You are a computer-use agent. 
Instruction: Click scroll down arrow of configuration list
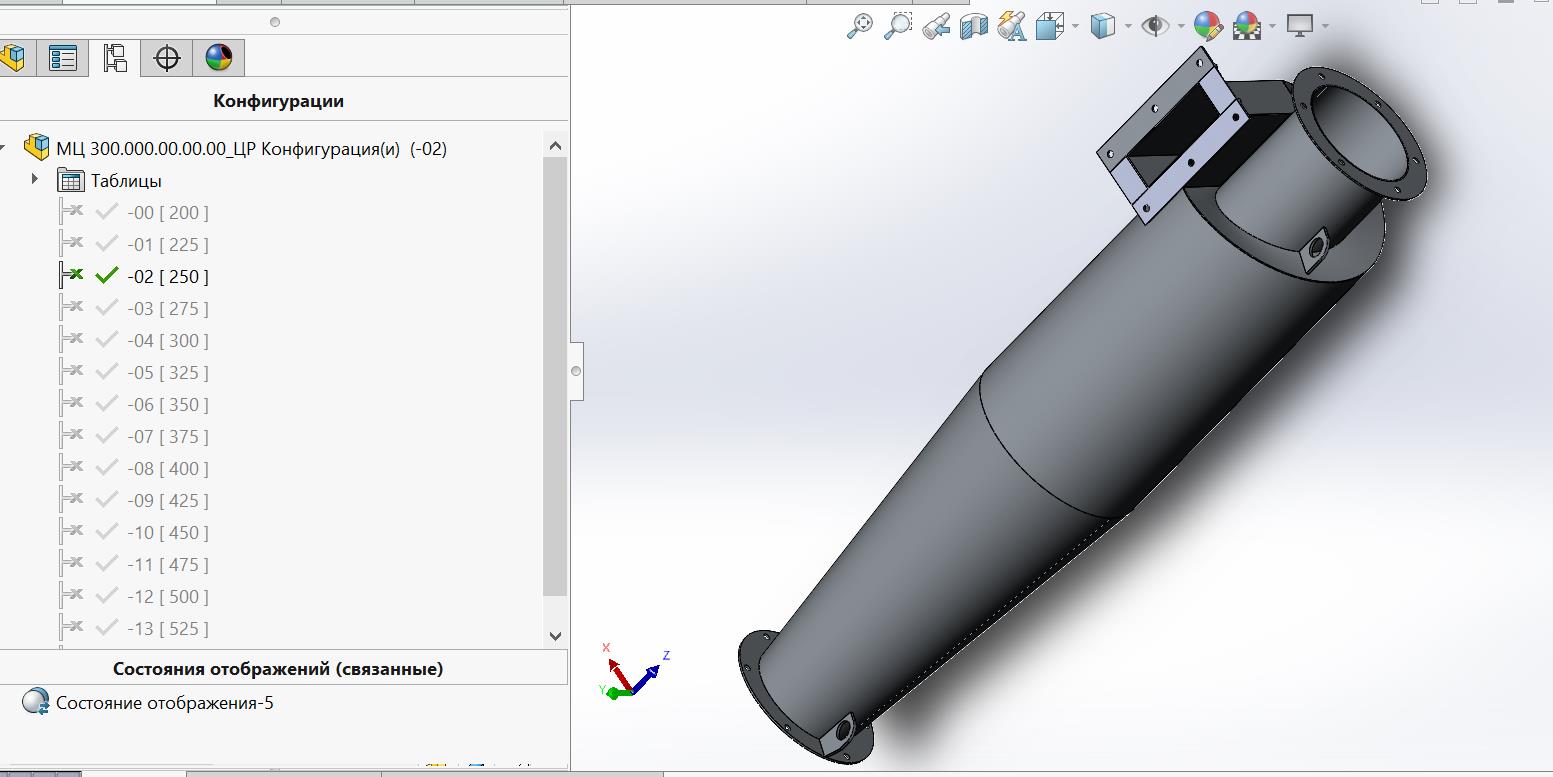[556, 635]
